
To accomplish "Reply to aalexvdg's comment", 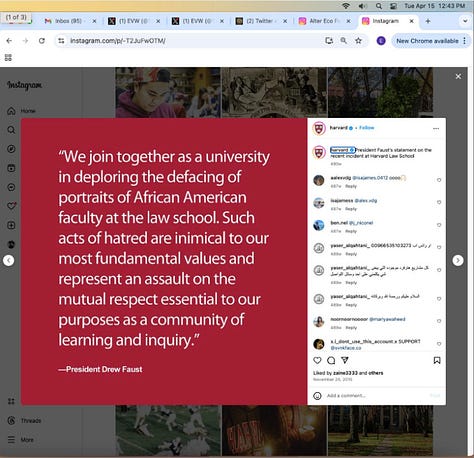I will (351, 186).
